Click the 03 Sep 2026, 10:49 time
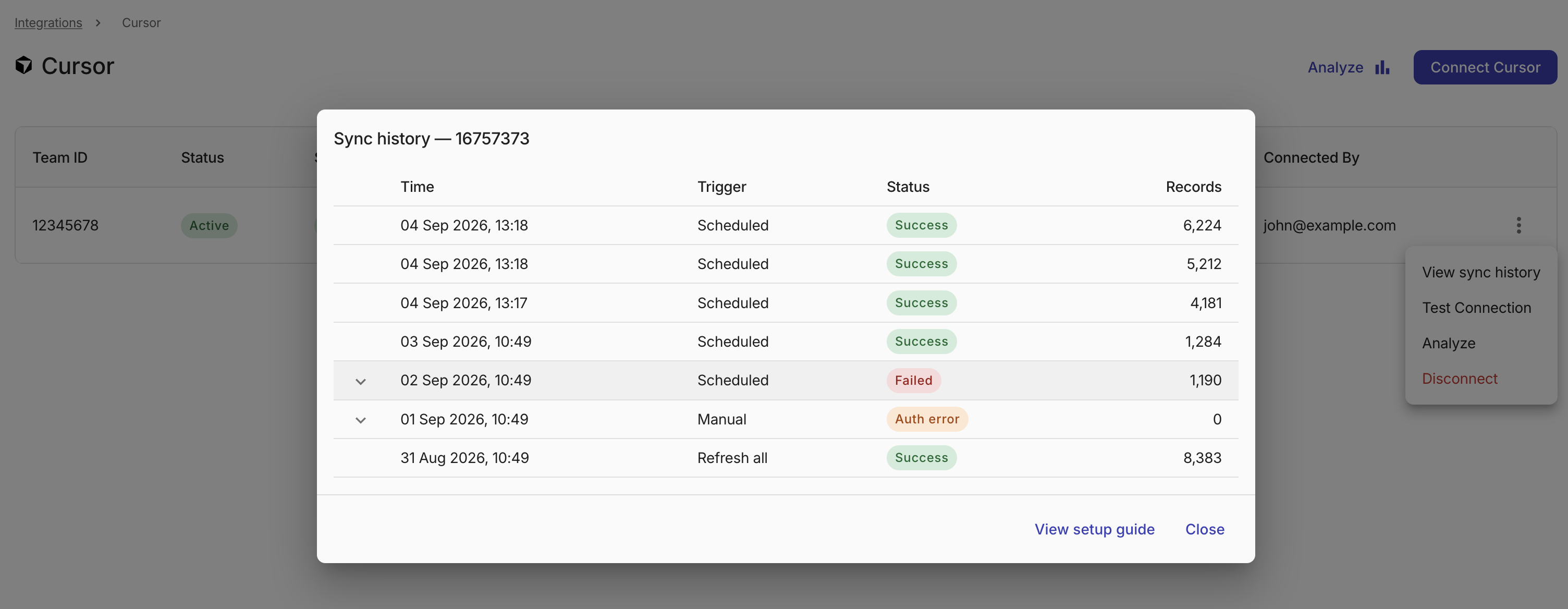The height and width of the screenshot is (609, 1568). pos(465,341)
